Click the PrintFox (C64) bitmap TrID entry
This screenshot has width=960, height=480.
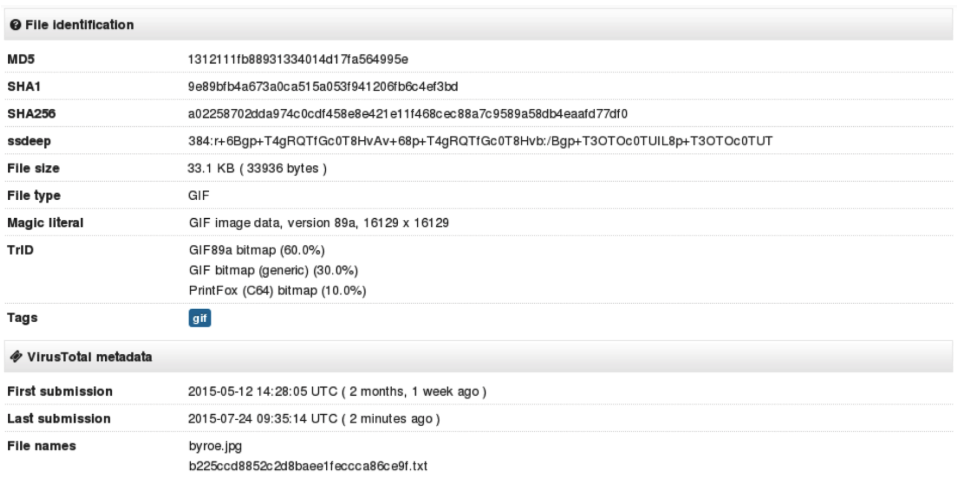(x=277, y=291)
